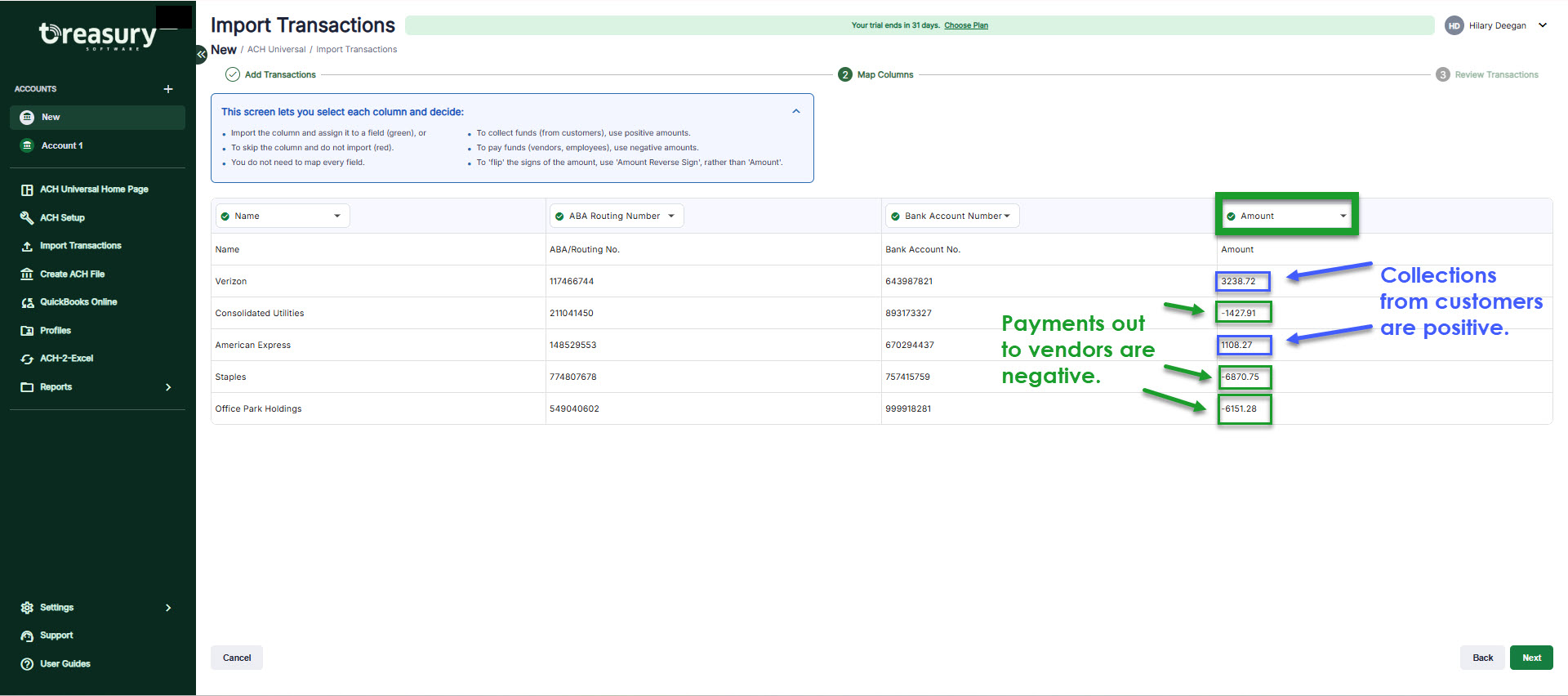Click the Review Transactions step label
This screenshot has height=696, width=1568.
click(1496, 75)
